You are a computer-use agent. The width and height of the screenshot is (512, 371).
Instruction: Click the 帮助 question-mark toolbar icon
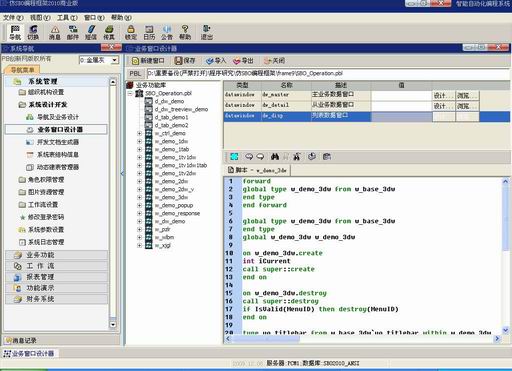[185, 32]
